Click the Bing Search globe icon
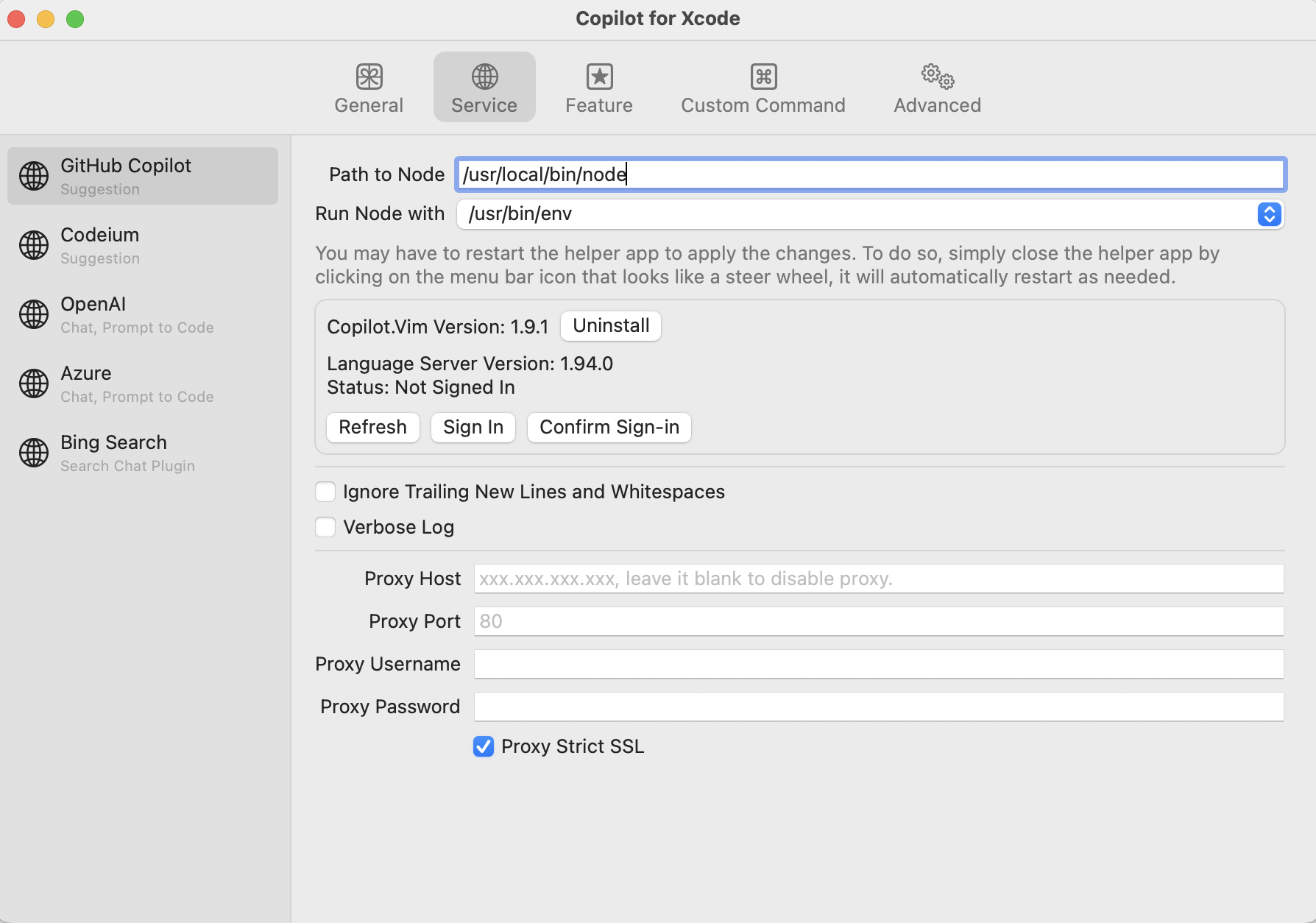Screen dimensions: 1316x923 pos(34,453)
